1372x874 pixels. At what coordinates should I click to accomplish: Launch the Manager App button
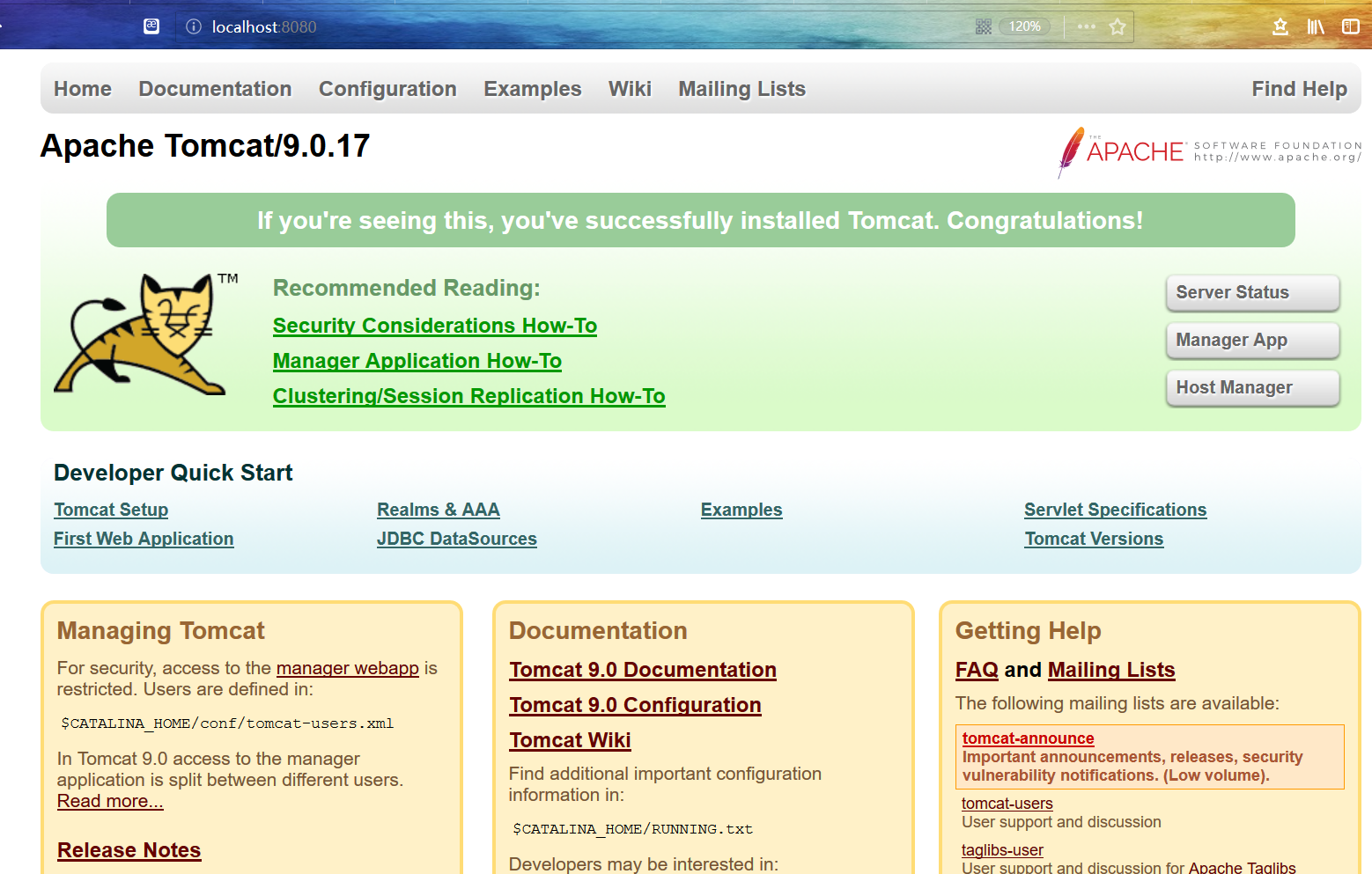[1252, 340]
